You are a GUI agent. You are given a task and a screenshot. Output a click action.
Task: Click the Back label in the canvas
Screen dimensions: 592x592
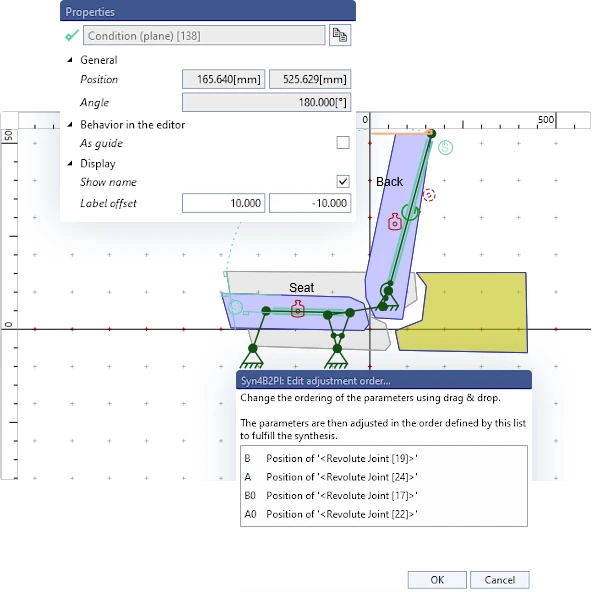(x=389, y=182)
